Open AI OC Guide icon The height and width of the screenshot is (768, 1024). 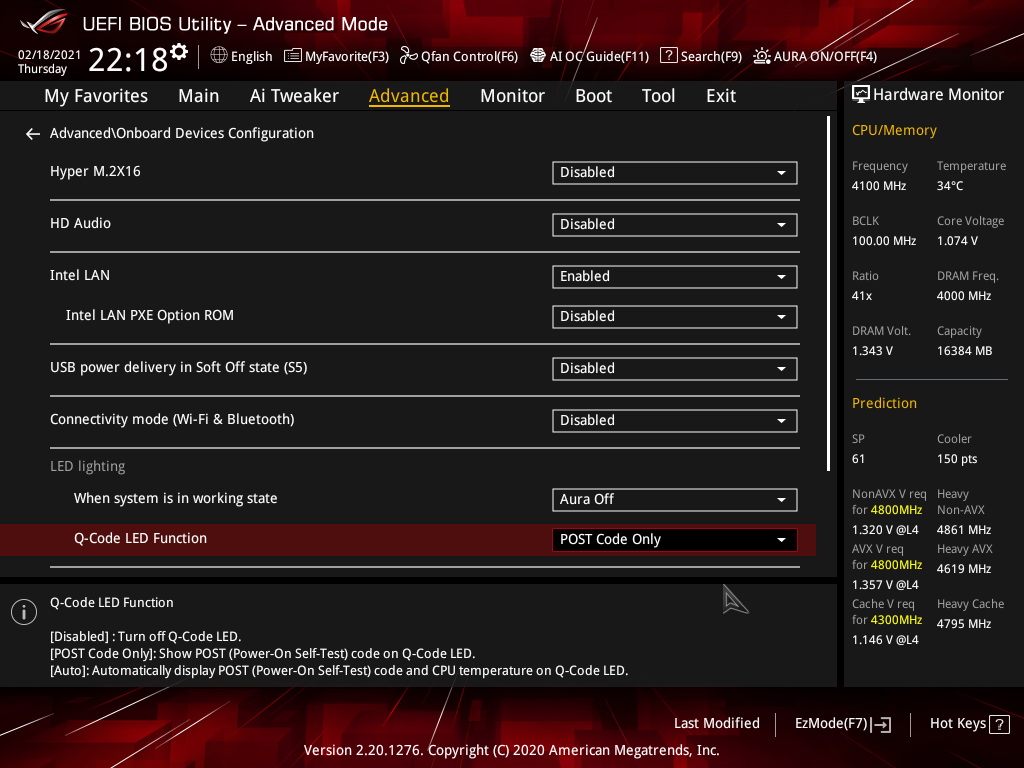click(537, 56)
